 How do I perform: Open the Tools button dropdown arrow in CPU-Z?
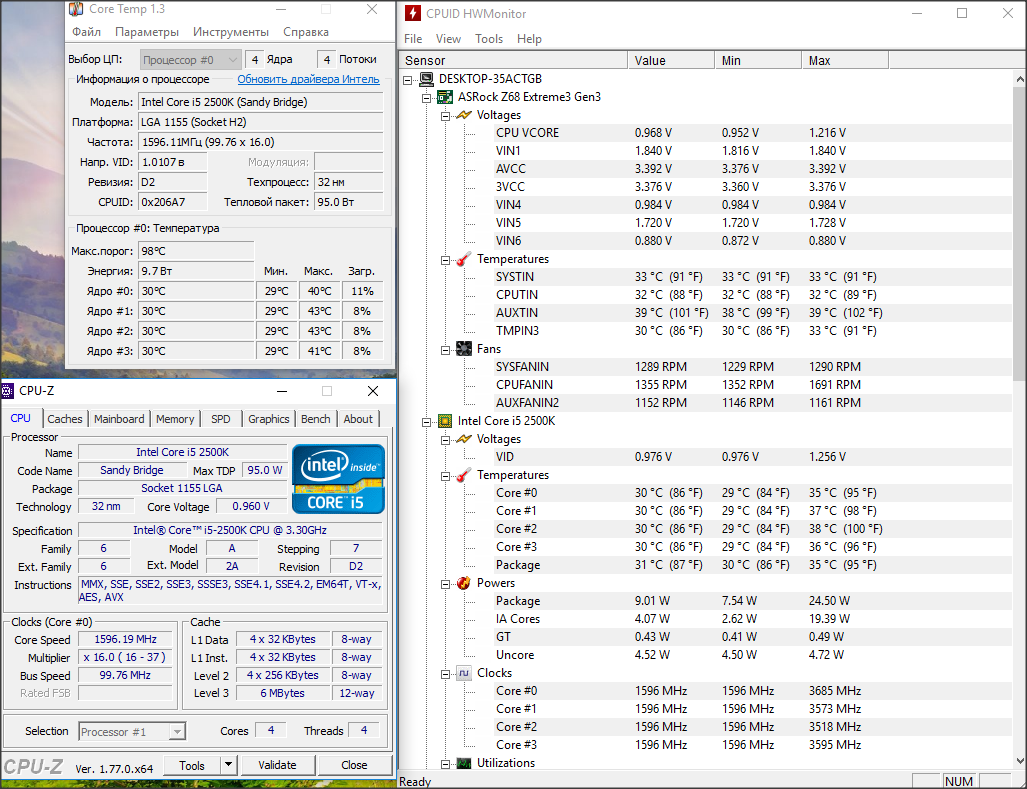[228, 765]
